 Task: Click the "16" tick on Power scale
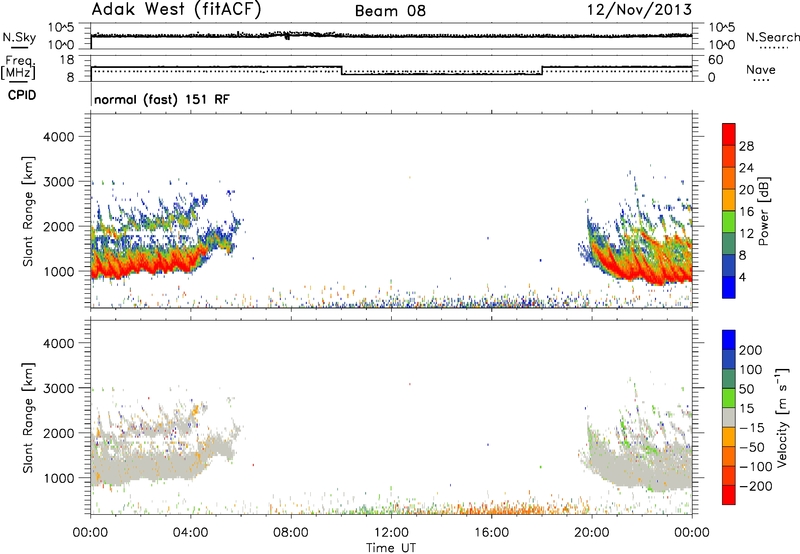[x=746, y=212]
